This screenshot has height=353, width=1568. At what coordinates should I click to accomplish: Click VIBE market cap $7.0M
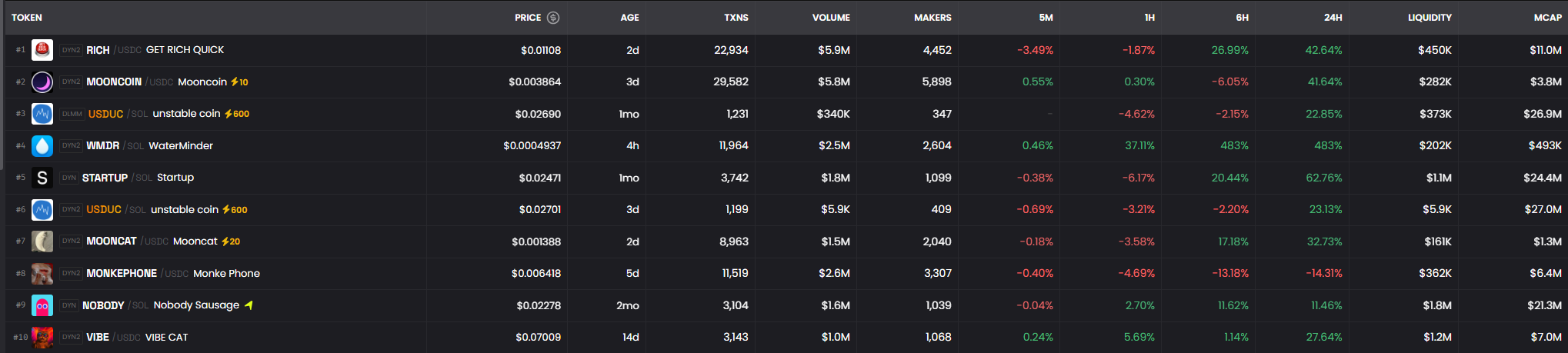(1546, 337)
